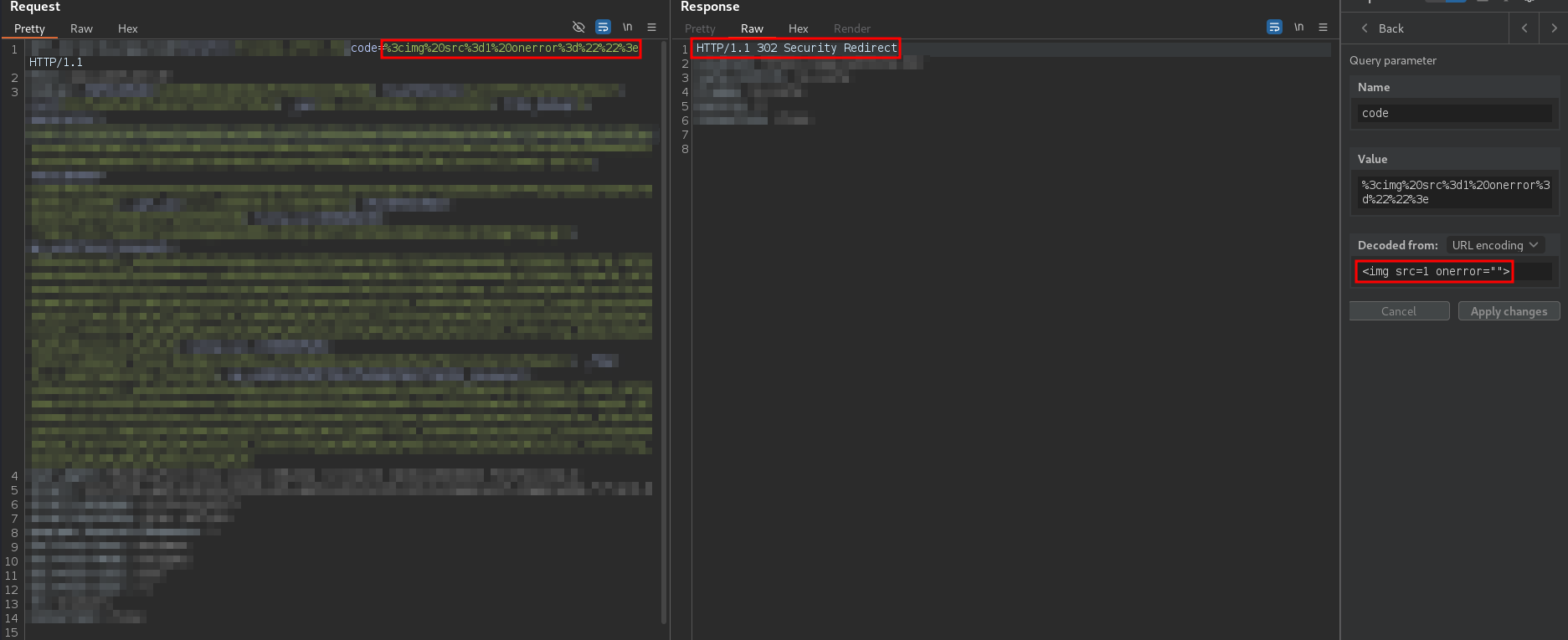Open the Response Render tab

[851, 28]
